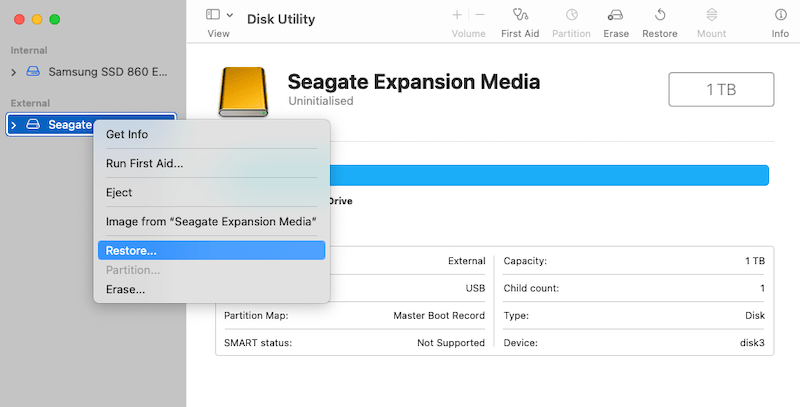
Task: Click the add volume plus icon
Action: click(457, 15)
